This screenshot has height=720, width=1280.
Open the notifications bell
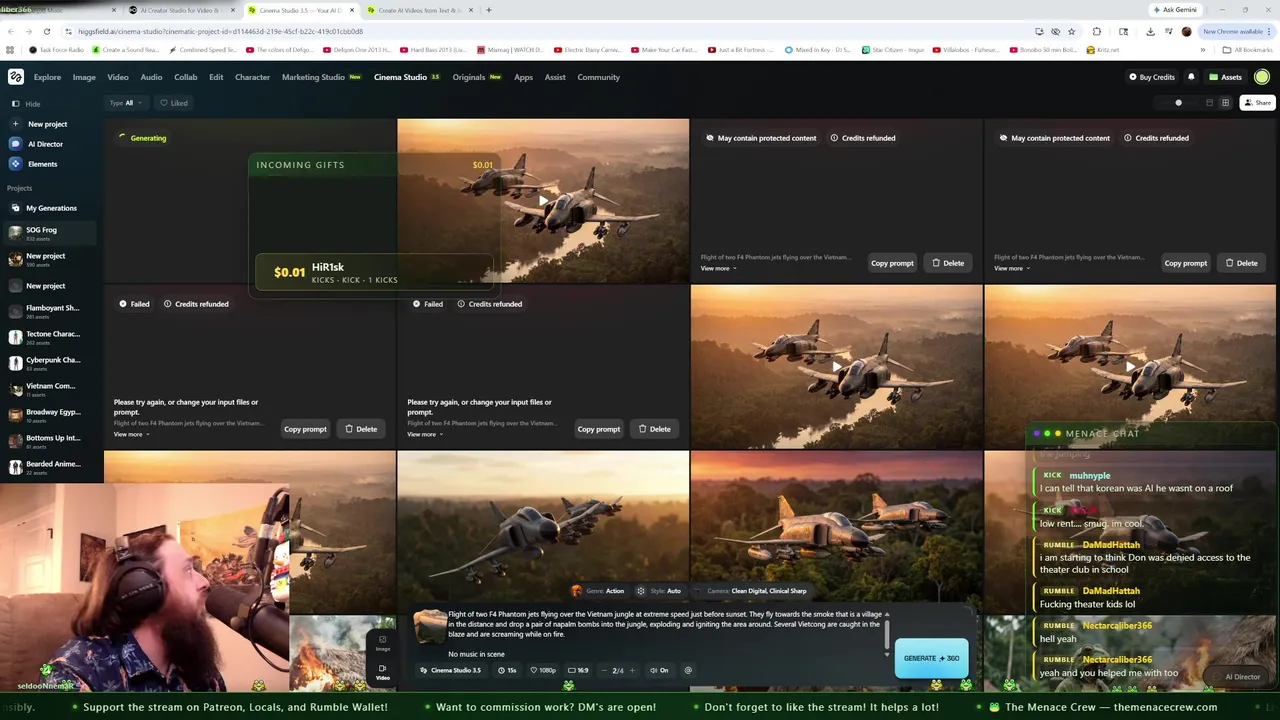(x=1191, y=77)
